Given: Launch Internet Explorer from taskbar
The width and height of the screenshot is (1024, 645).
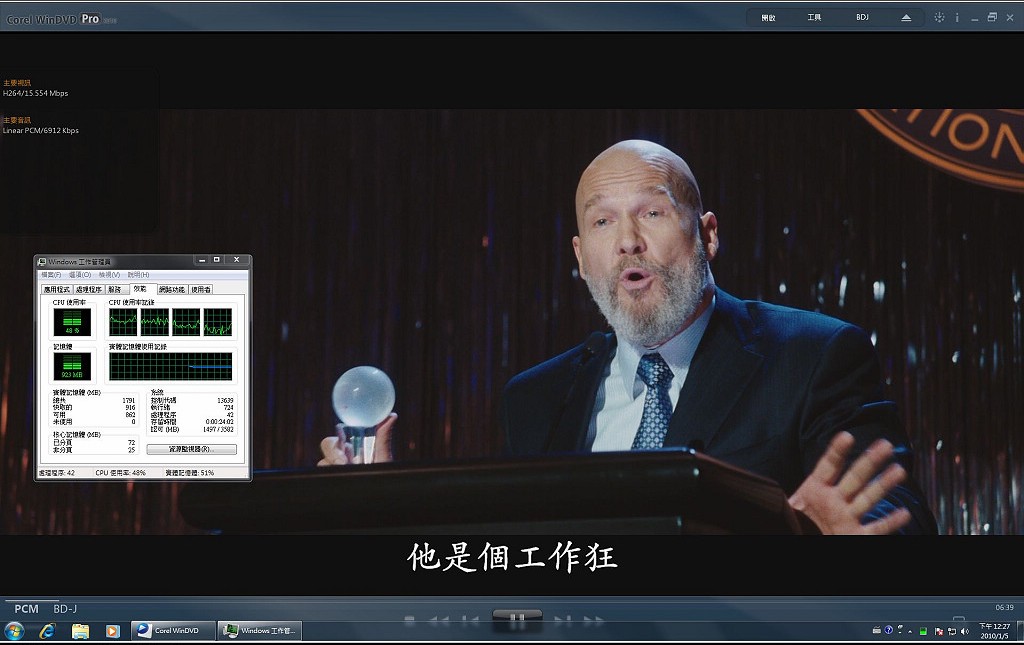Looking at the screenshot, I should [47, 631].
